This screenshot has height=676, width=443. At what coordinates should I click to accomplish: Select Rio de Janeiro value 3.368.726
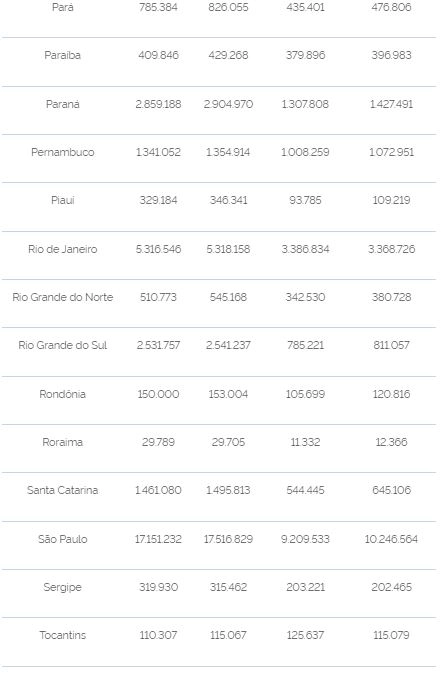391,249
